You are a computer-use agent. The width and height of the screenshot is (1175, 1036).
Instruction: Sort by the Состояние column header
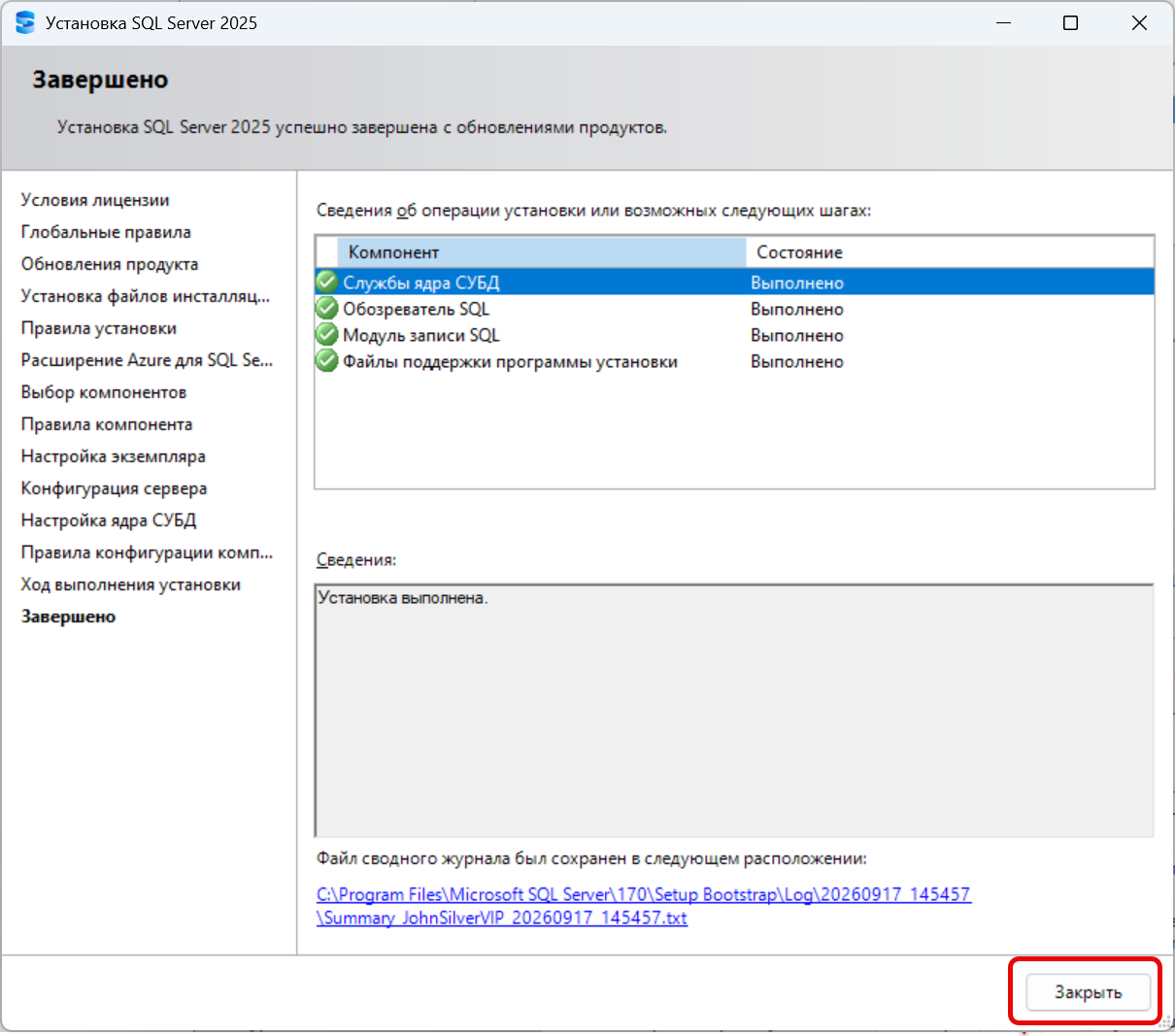point(950,252)
